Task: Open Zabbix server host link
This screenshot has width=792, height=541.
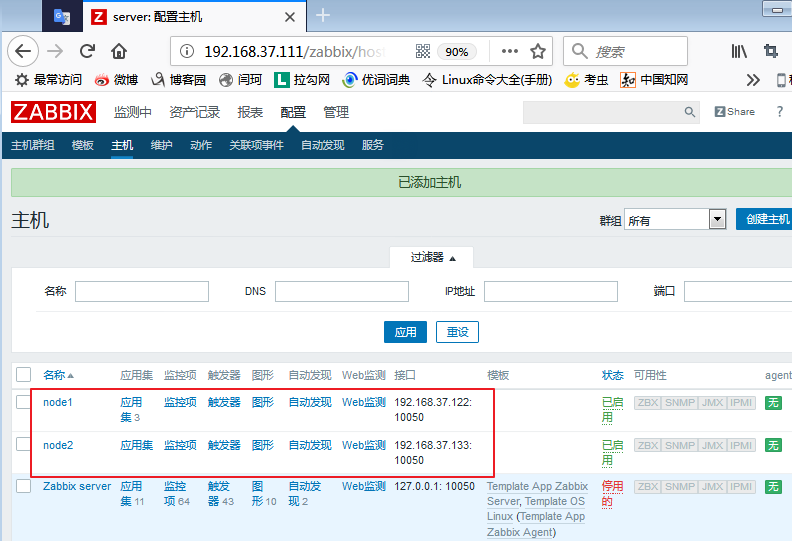Action: (x=77, y=486)
